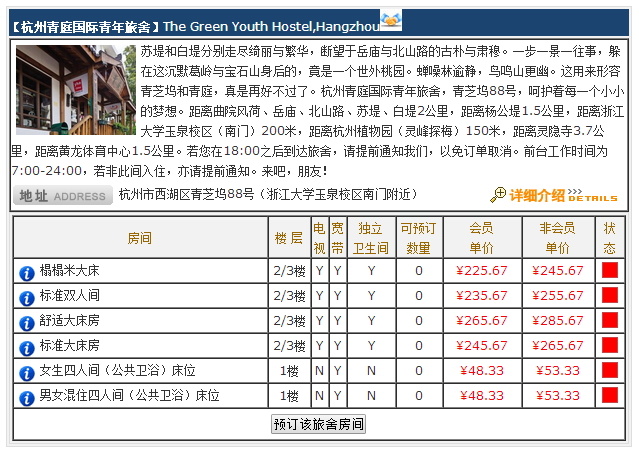
Task: Click the 房间 column header
Action: click(140, 238)
